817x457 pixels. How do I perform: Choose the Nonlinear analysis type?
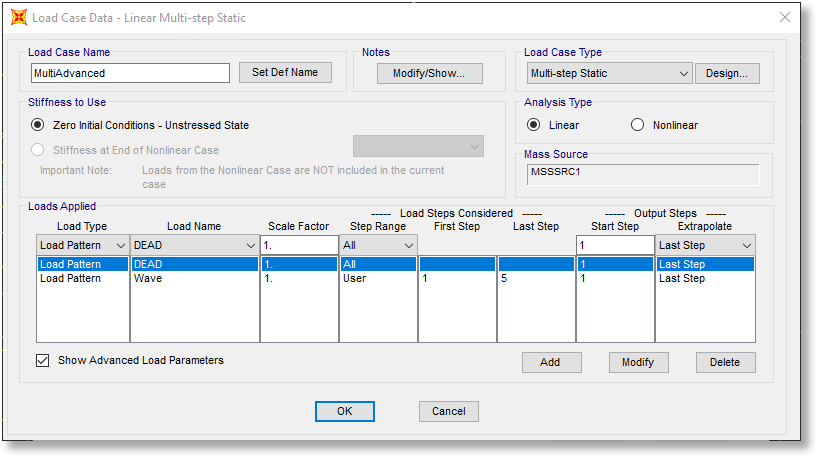point(638,125)
